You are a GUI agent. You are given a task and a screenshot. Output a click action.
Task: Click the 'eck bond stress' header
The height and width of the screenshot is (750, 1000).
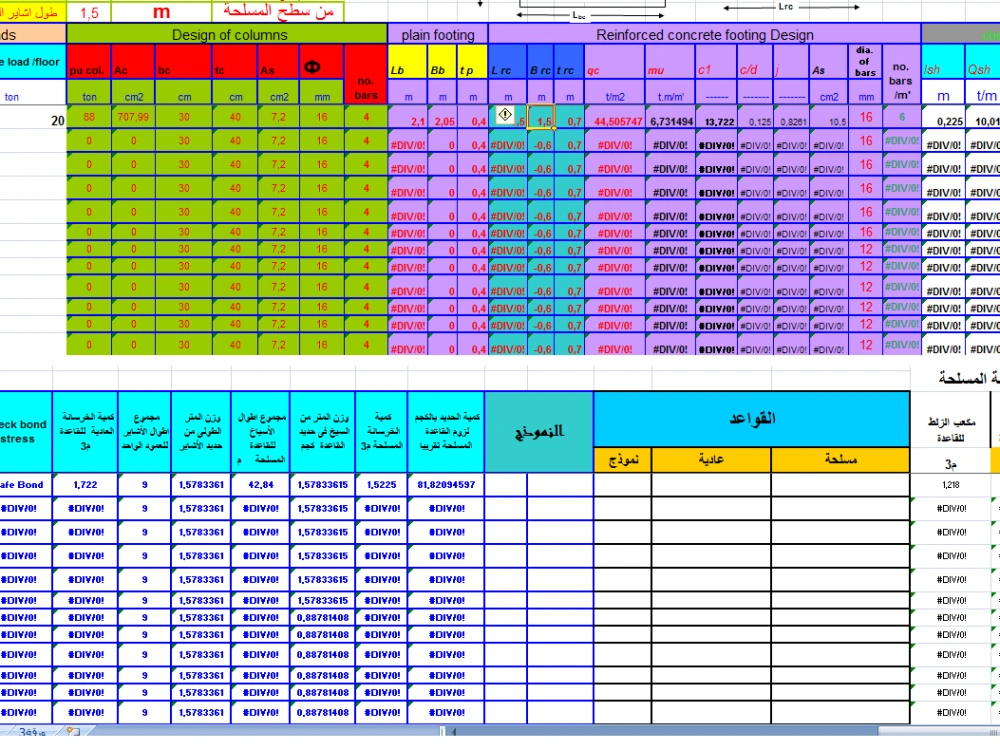click(26, 432)
